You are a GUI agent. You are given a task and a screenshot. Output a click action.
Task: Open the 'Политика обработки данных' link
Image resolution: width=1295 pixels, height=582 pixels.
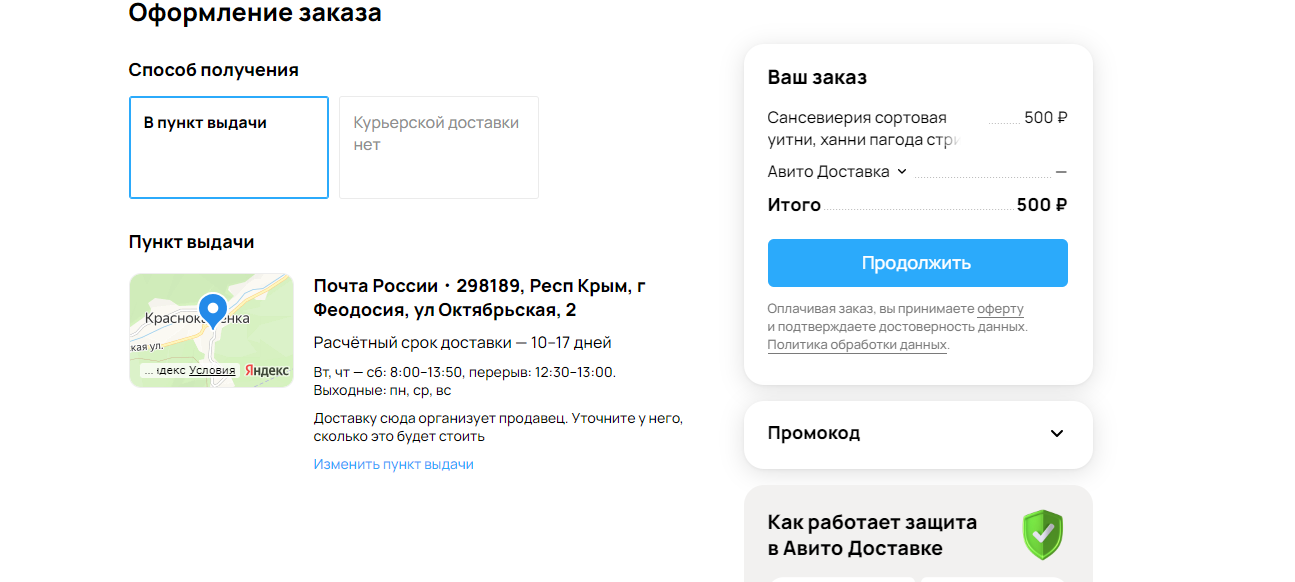857,344
